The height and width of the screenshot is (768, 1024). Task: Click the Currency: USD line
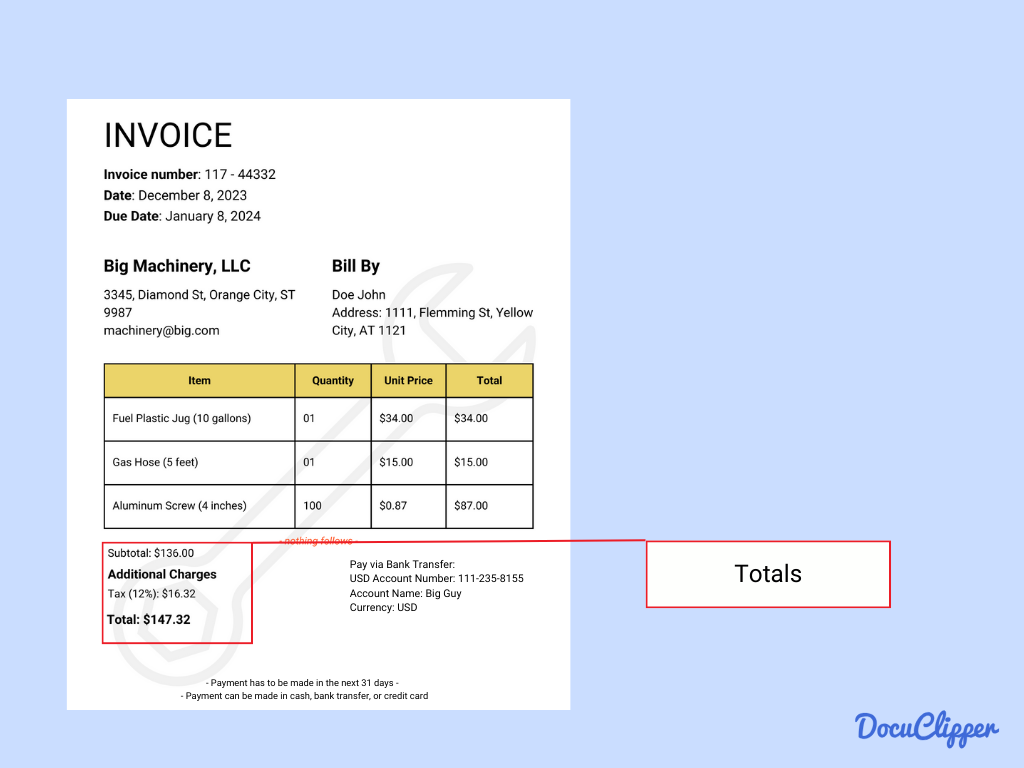(383, 607)
